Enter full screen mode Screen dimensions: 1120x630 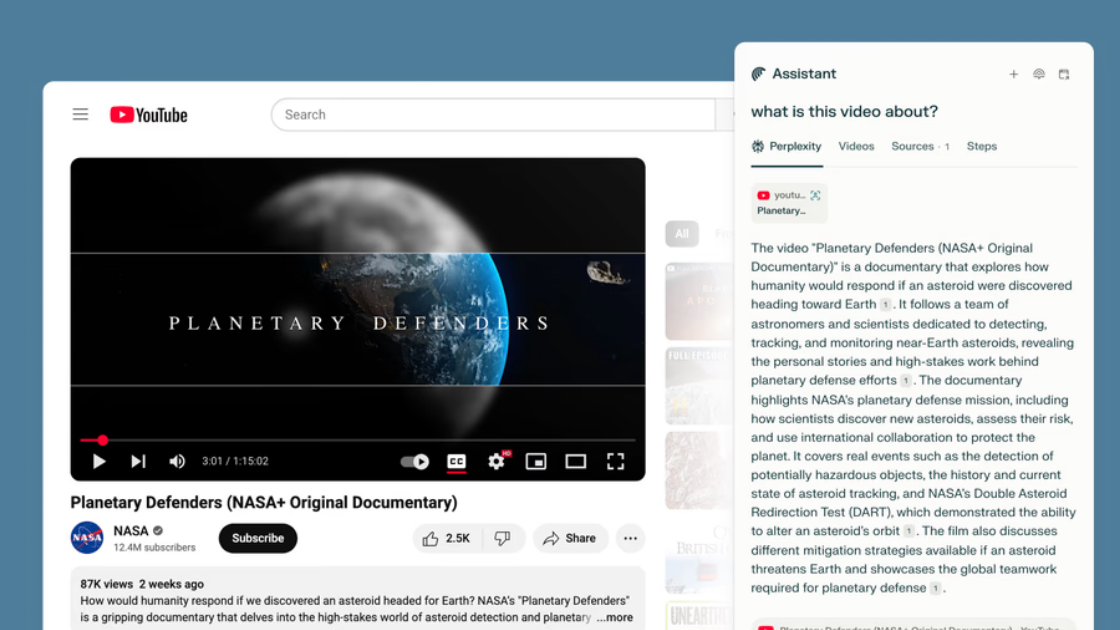[x=616, y=461]
